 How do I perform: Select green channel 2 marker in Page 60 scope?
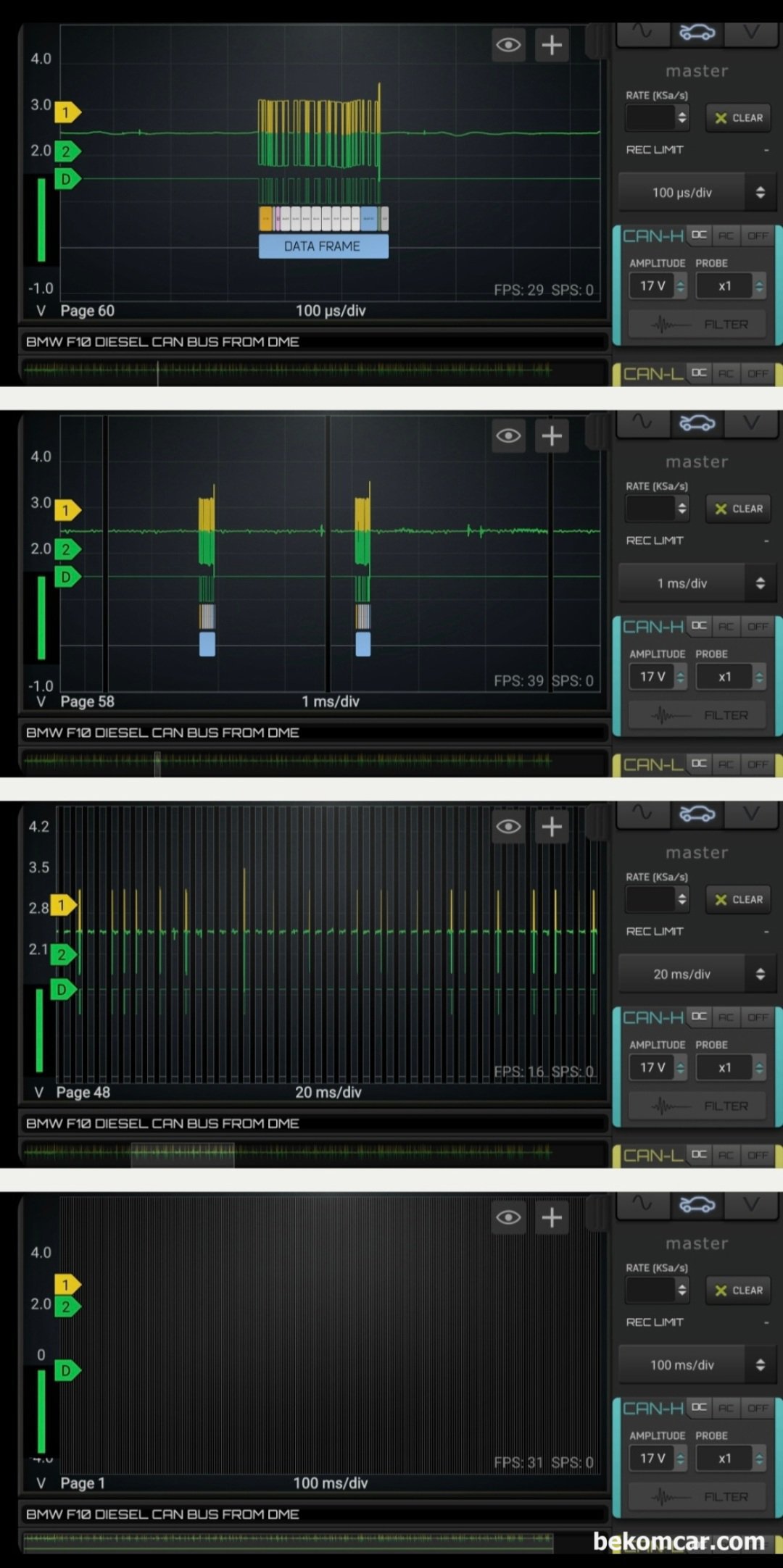[x=67, y=151]
